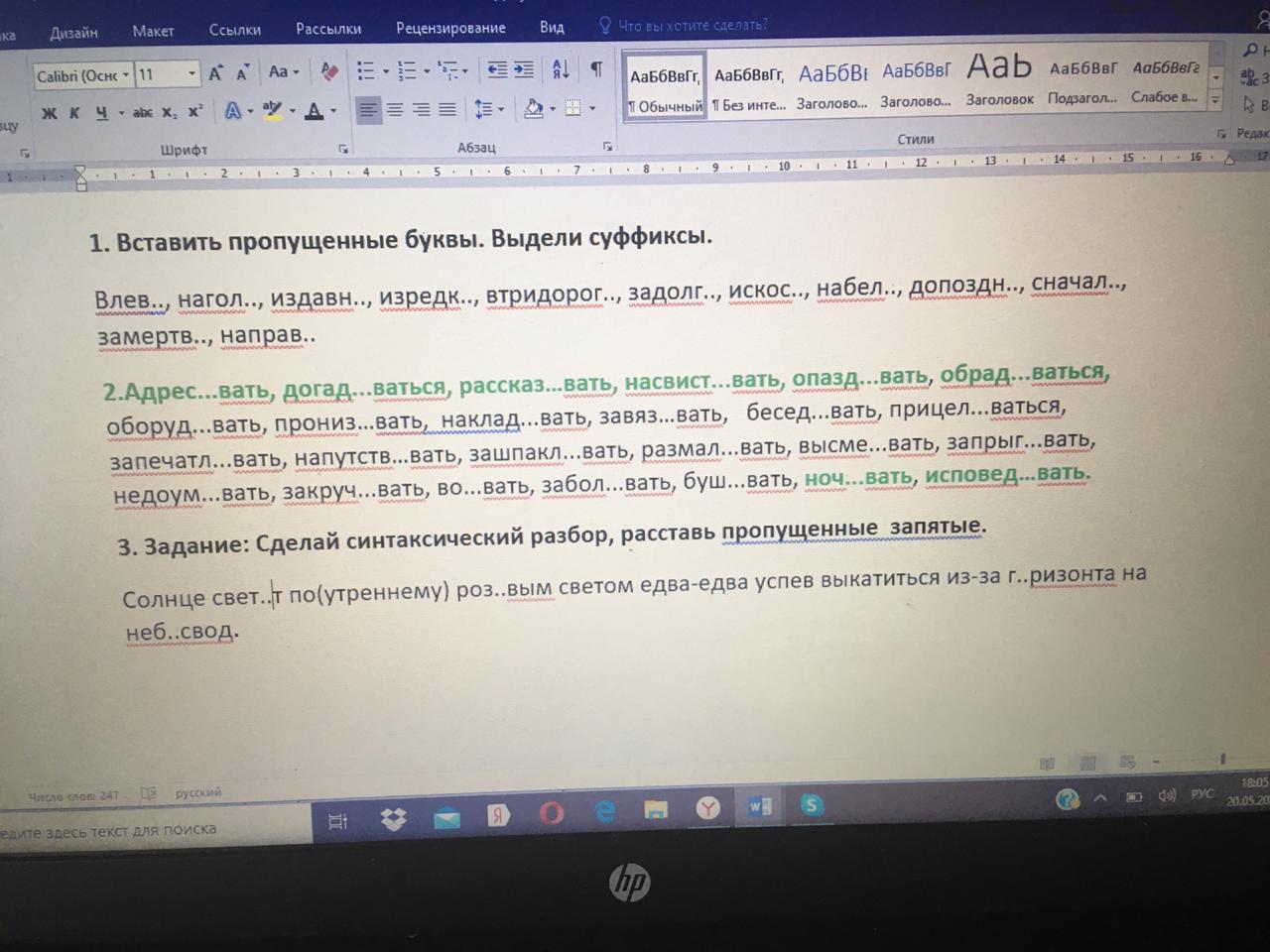Image resolution: width=1270 pixels, height=952 pixels.
Task: Apply paragraph shading with paint bucket
Action: (533, 108)
